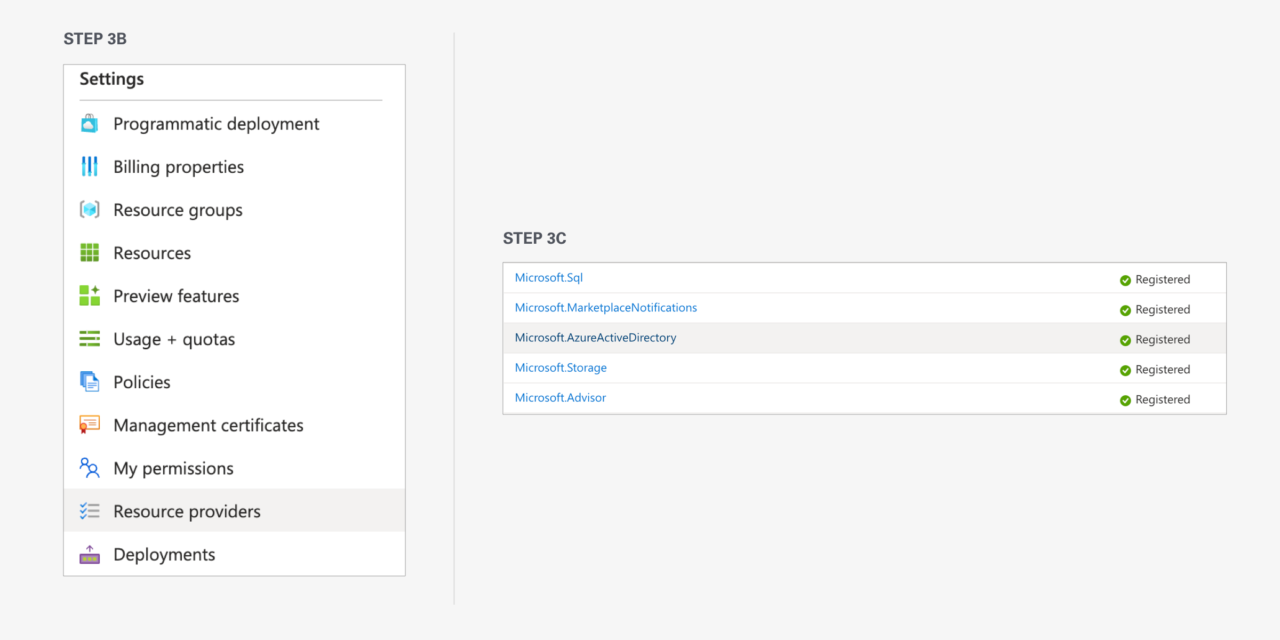This screenshot has width=1280, height=640.
Task: Click Registered status text for Microsoft.AzureActiveDirectory
Action: point(1163,340)
